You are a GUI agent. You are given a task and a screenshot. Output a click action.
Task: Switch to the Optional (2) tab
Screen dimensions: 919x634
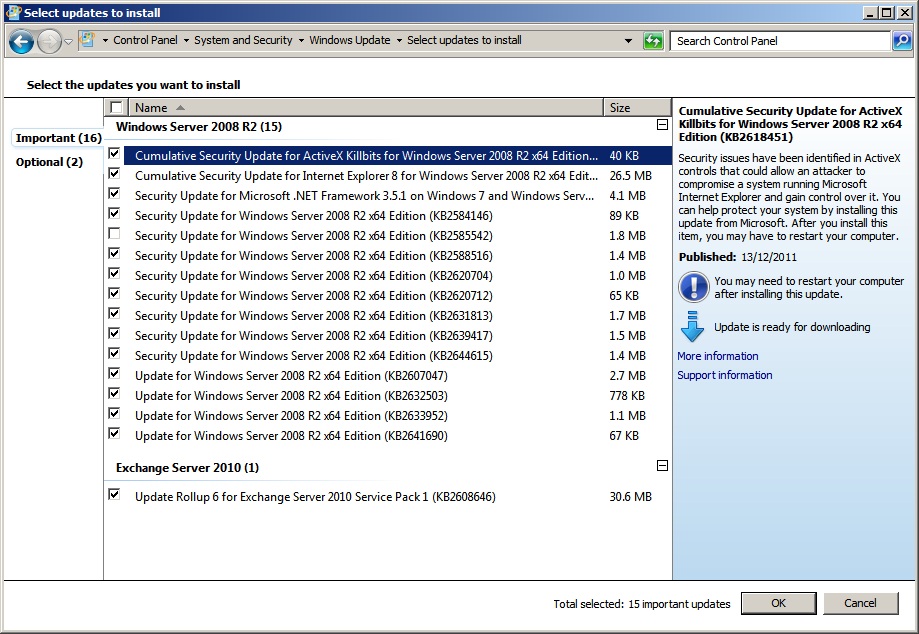(49, 161)
